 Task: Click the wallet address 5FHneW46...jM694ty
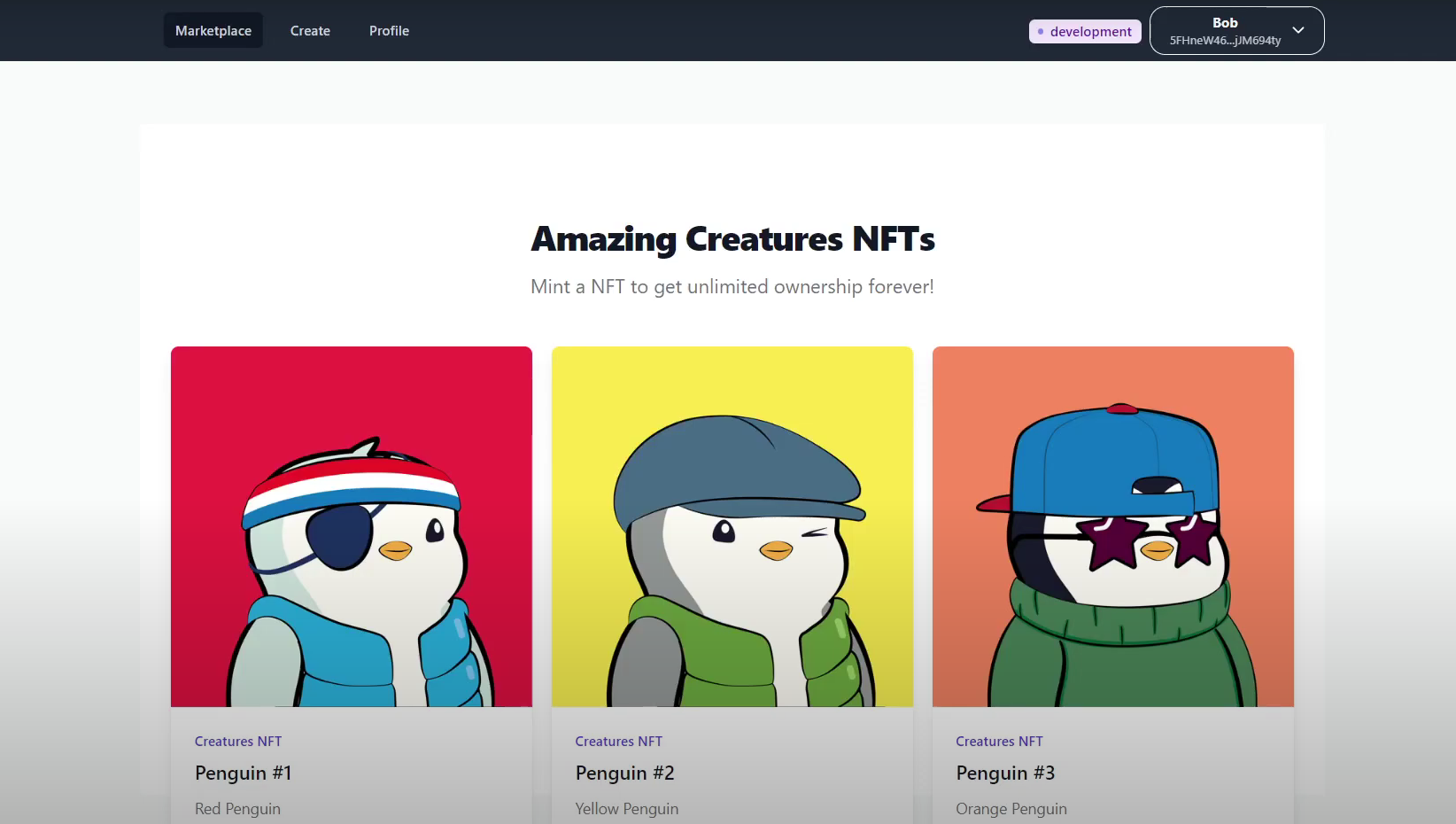click(1225, 41)
